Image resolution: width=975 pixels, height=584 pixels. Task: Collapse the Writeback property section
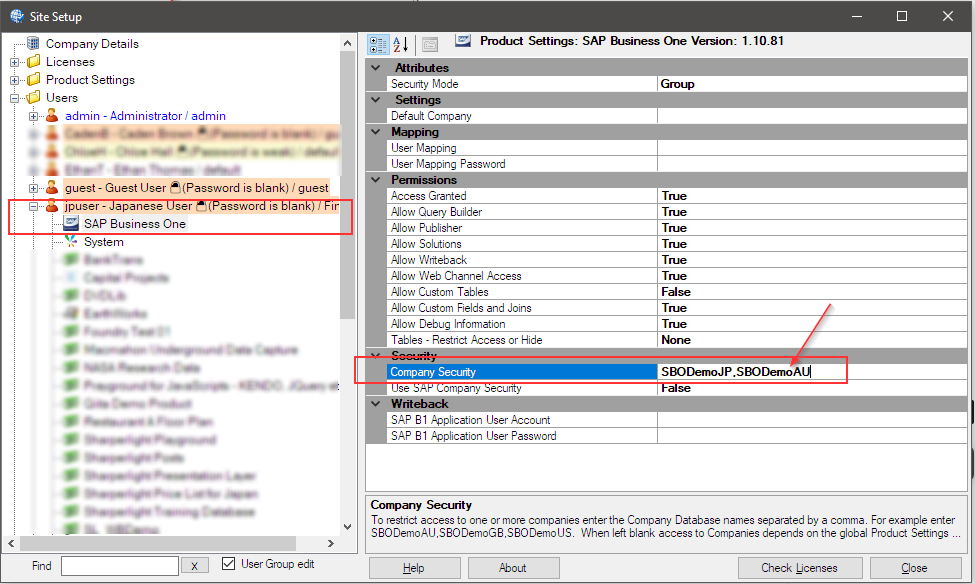coord(376,404)
